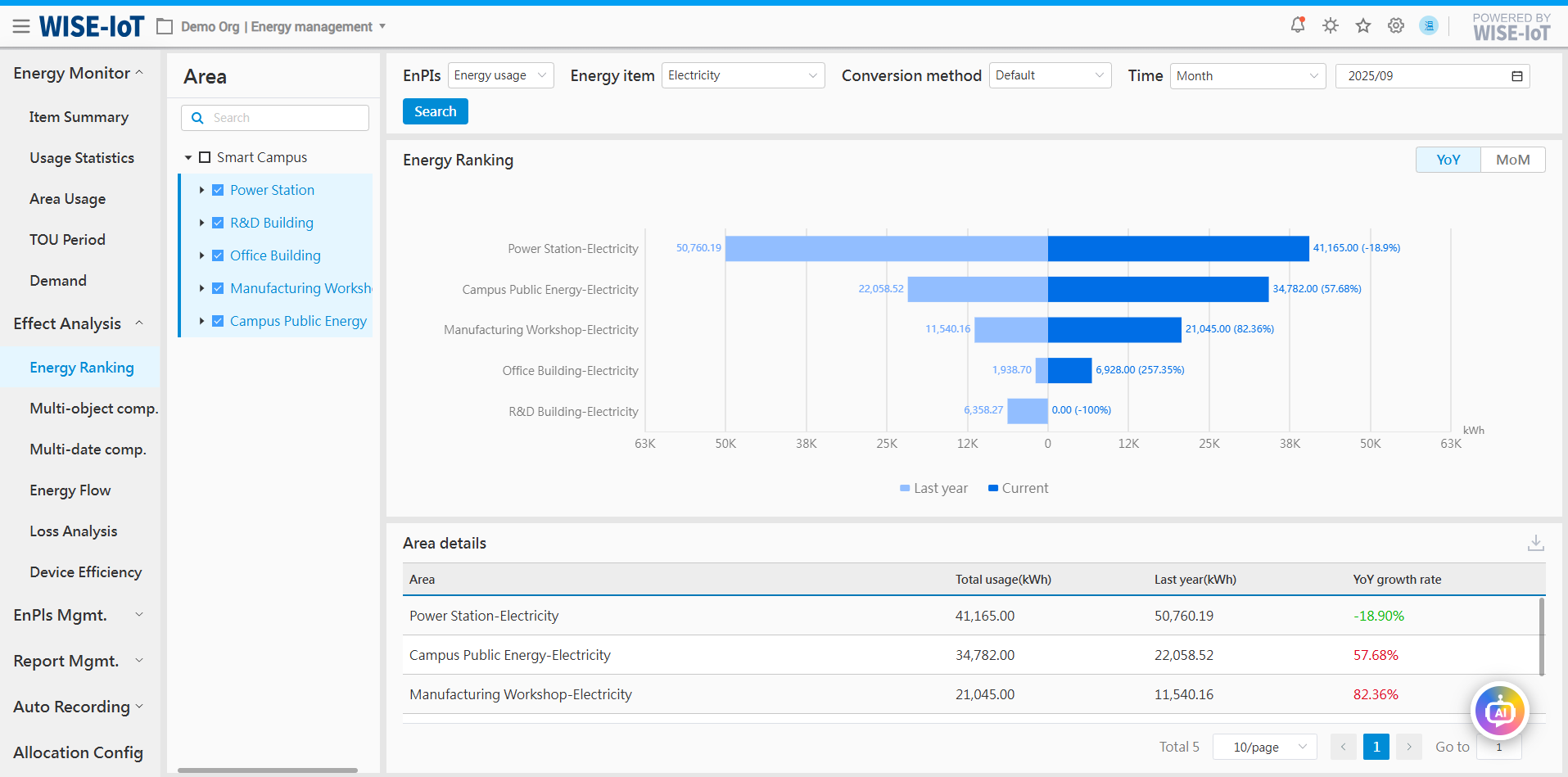This screenshot has height=777, width=1568.
Task: Open settings via gear icon
Action: click(x=1396, y=25)
